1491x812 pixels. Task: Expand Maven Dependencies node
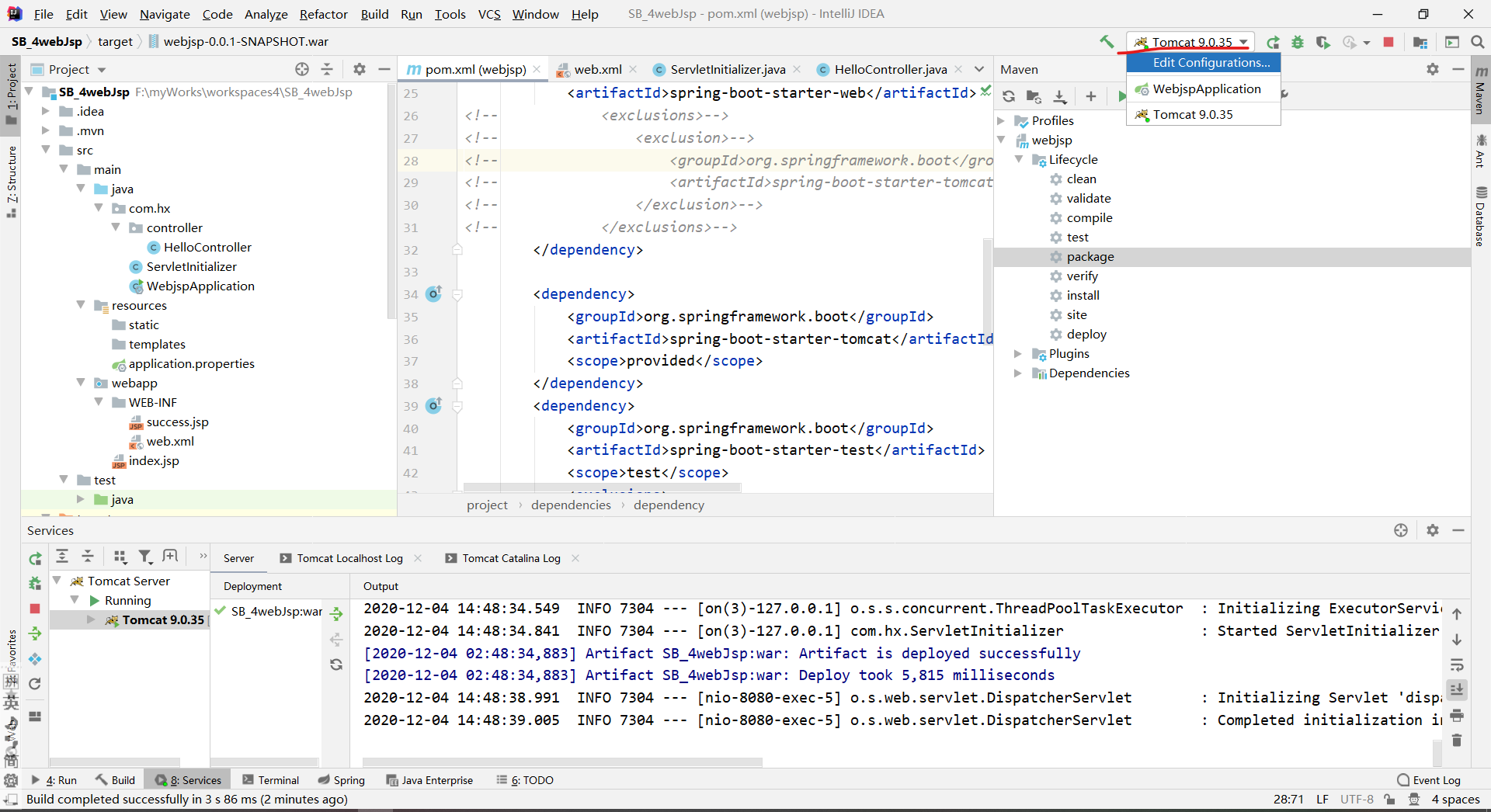click(1018, 373)
